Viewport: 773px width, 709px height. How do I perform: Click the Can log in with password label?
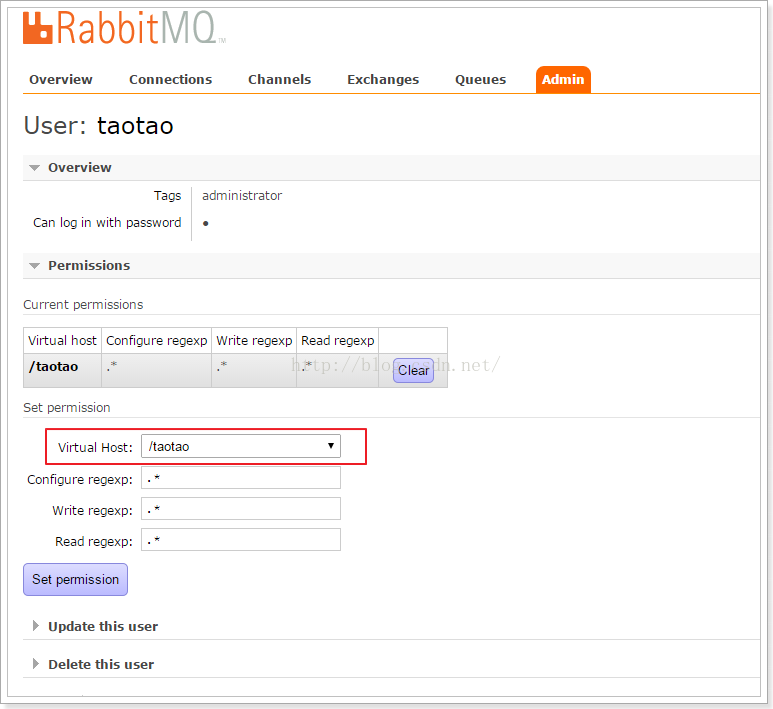point(107,223)
